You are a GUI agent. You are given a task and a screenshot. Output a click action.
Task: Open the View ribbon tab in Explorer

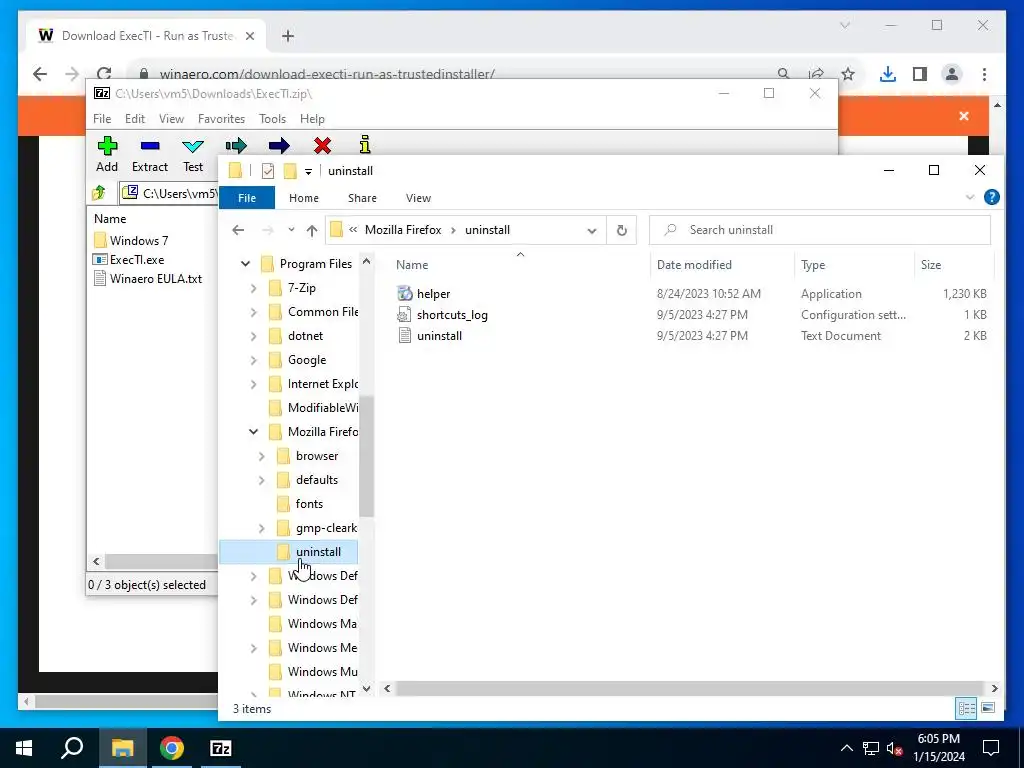coord(418,198)
